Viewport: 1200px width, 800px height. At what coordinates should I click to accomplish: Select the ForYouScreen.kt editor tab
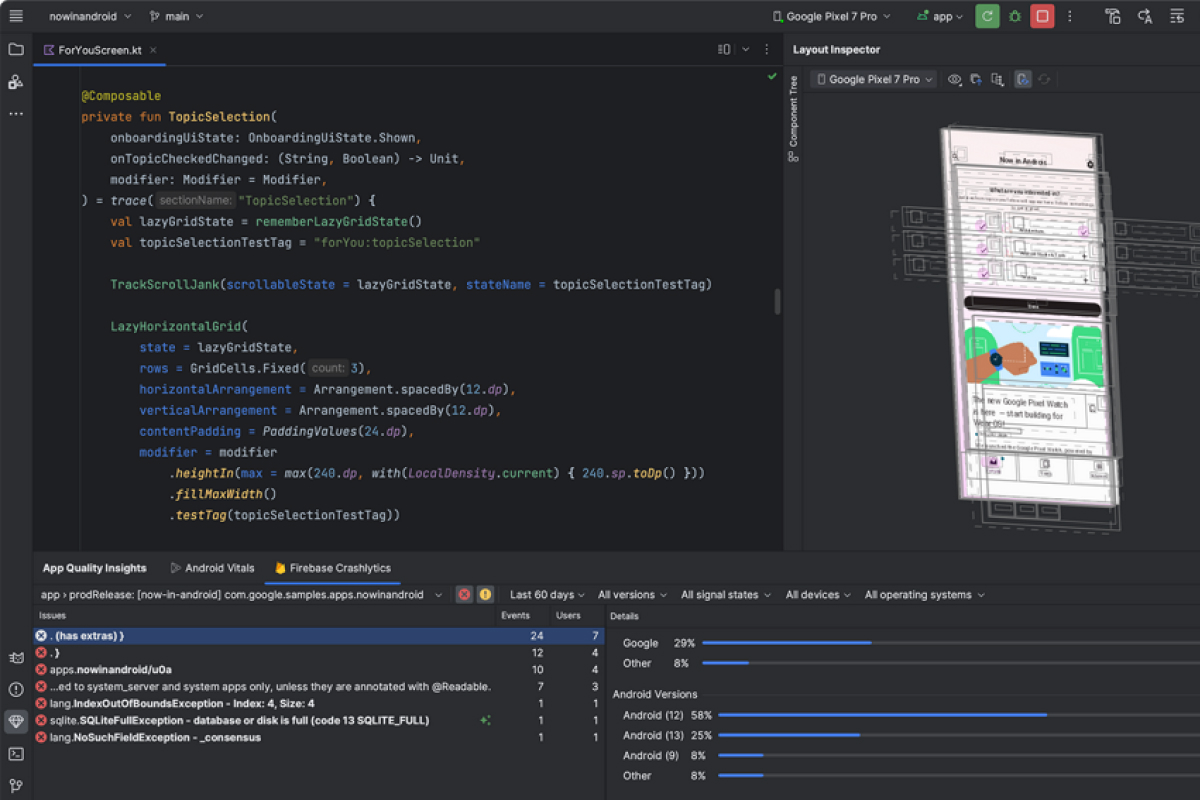(98, 49)
